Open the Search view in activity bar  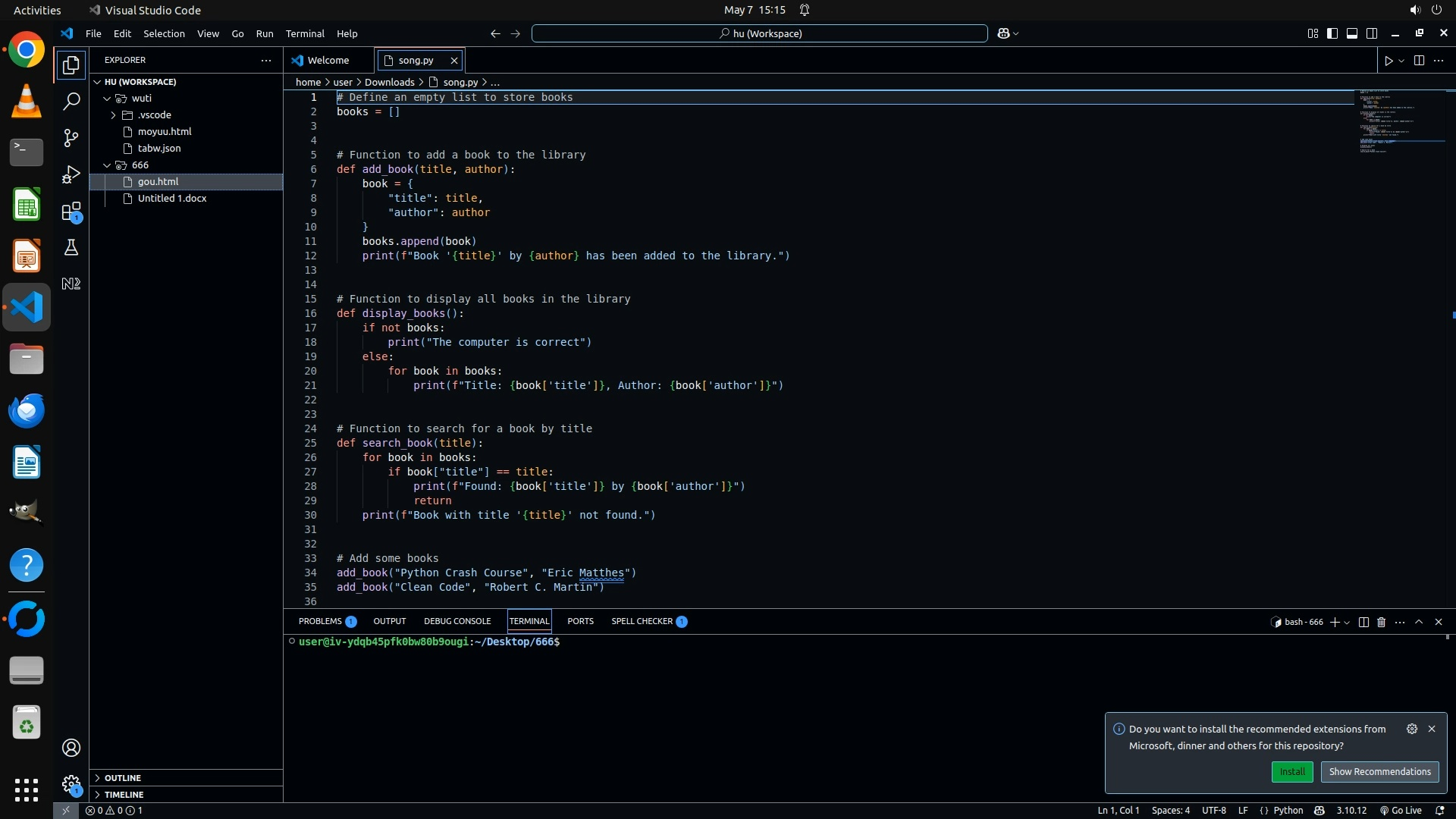71,102
